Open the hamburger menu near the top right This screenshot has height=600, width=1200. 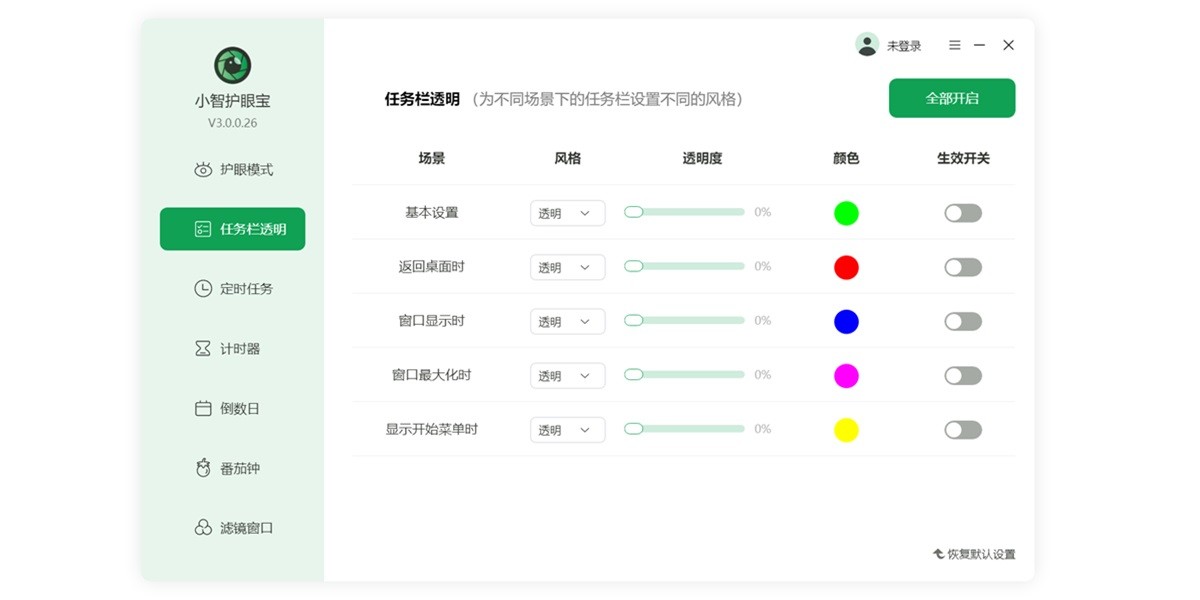click(954, 44)
